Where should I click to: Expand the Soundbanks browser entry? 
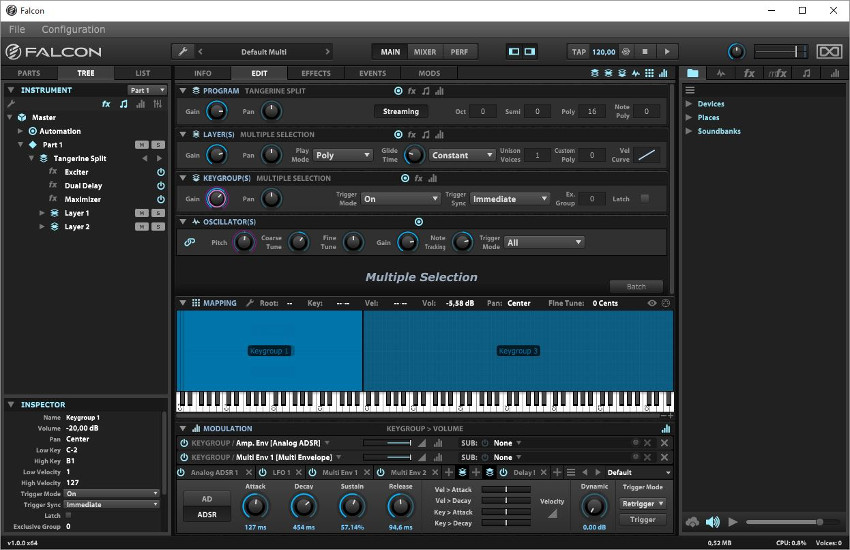688,131
